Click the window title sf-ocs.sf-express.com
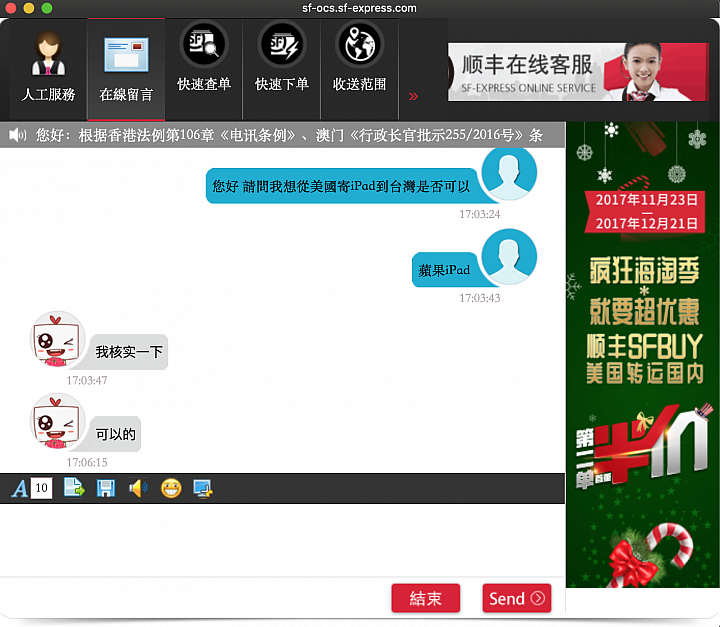This screenshot has height=627, width=720. (x=359, y=8)
